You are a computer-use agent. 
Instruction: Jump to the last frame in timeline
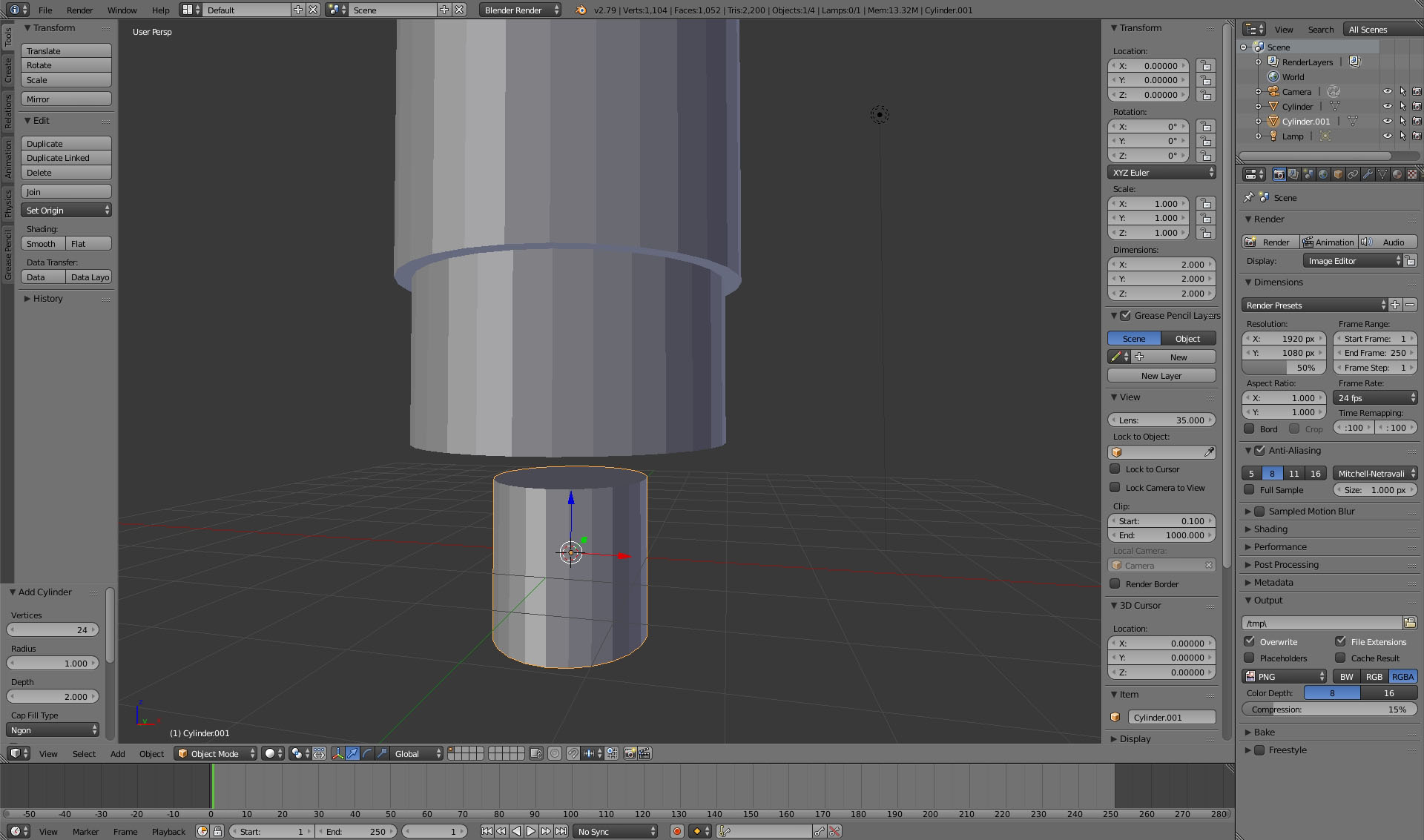coord(561,832)
